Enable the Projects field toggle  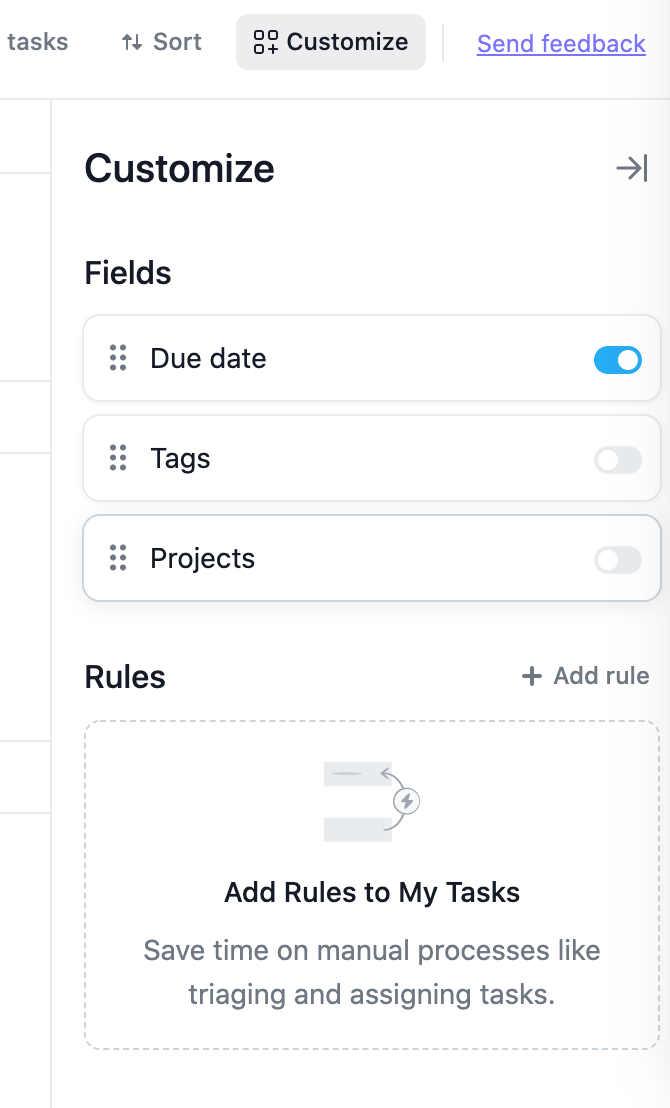tap(618, 560)
